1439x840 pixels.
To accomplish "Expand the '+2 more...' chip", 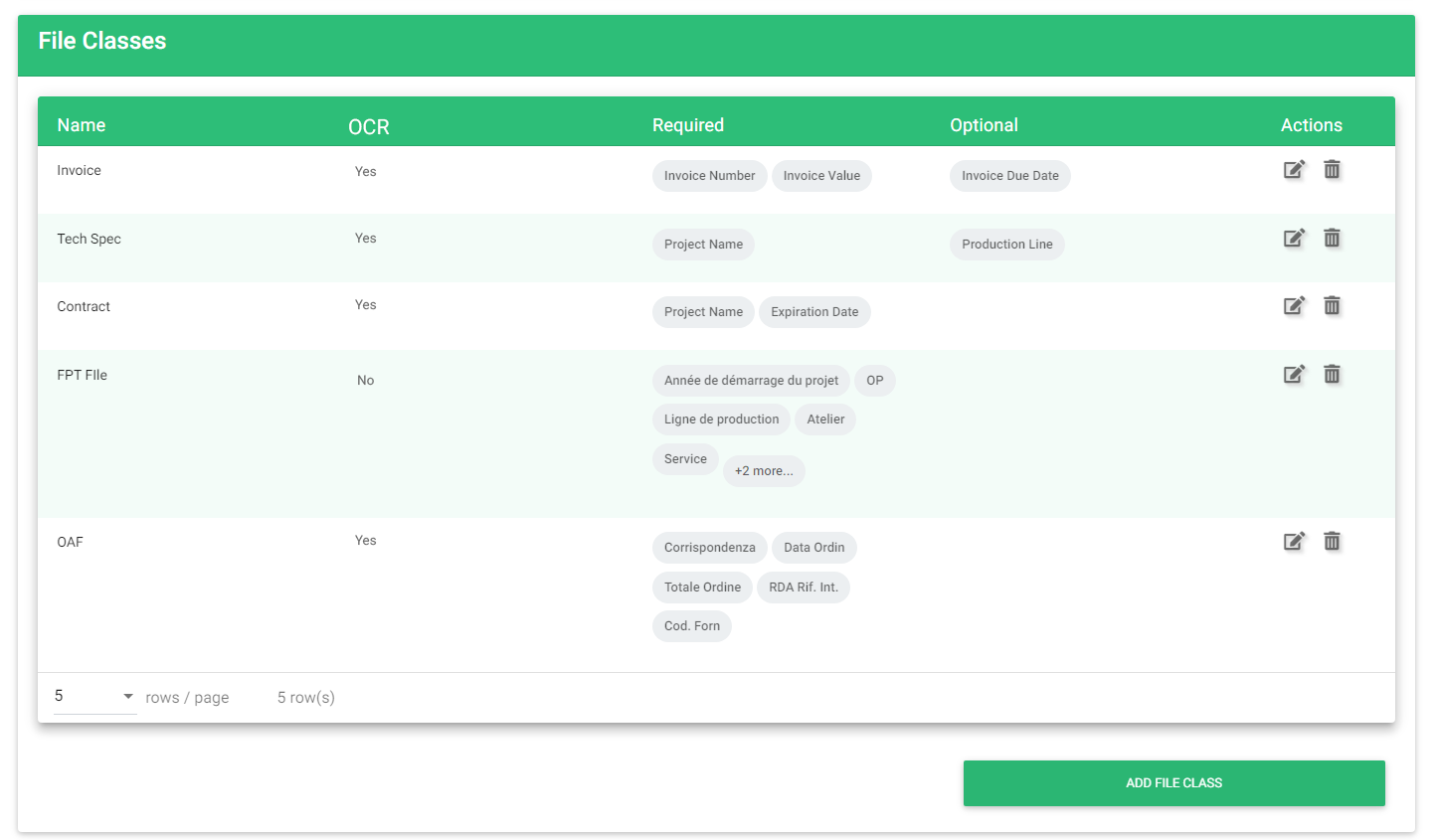I will (x=764, y=471).
